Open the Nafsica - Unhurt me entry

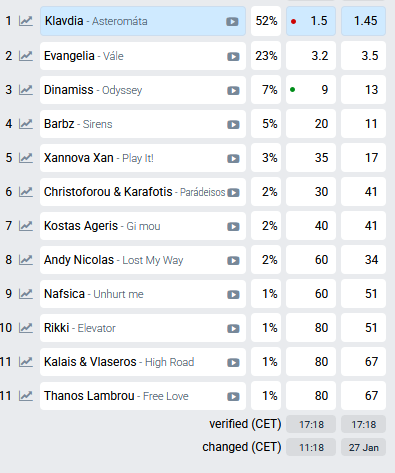click(x=143, y=294)
